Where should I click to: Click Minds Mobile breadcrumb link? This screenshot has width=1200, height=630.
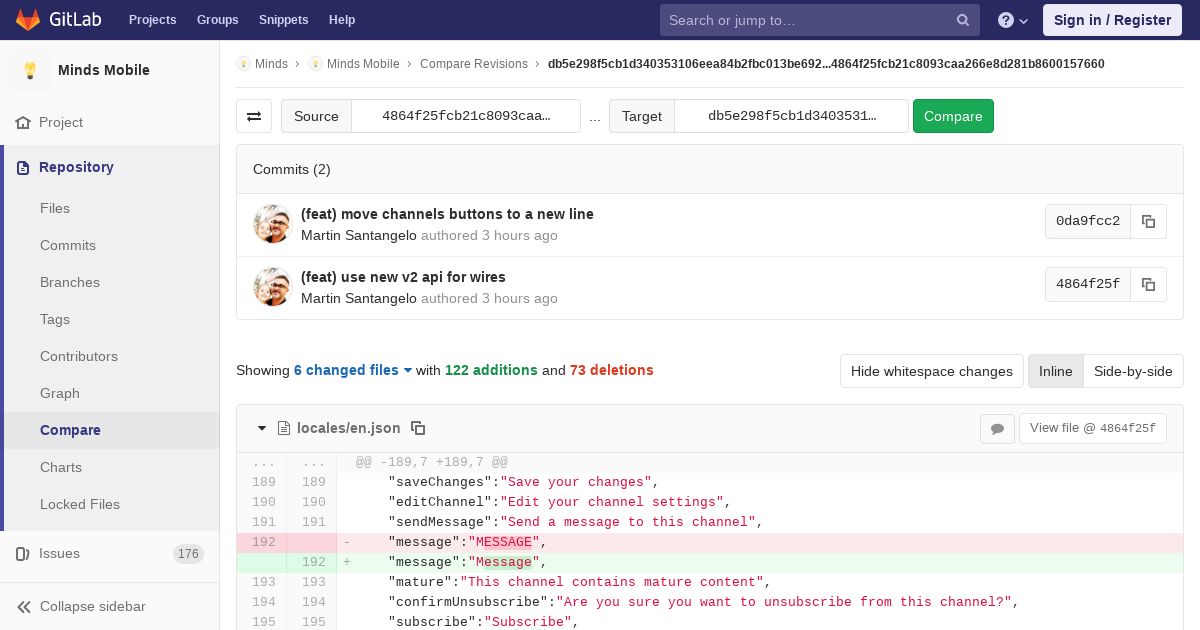[x=363, y=64]
